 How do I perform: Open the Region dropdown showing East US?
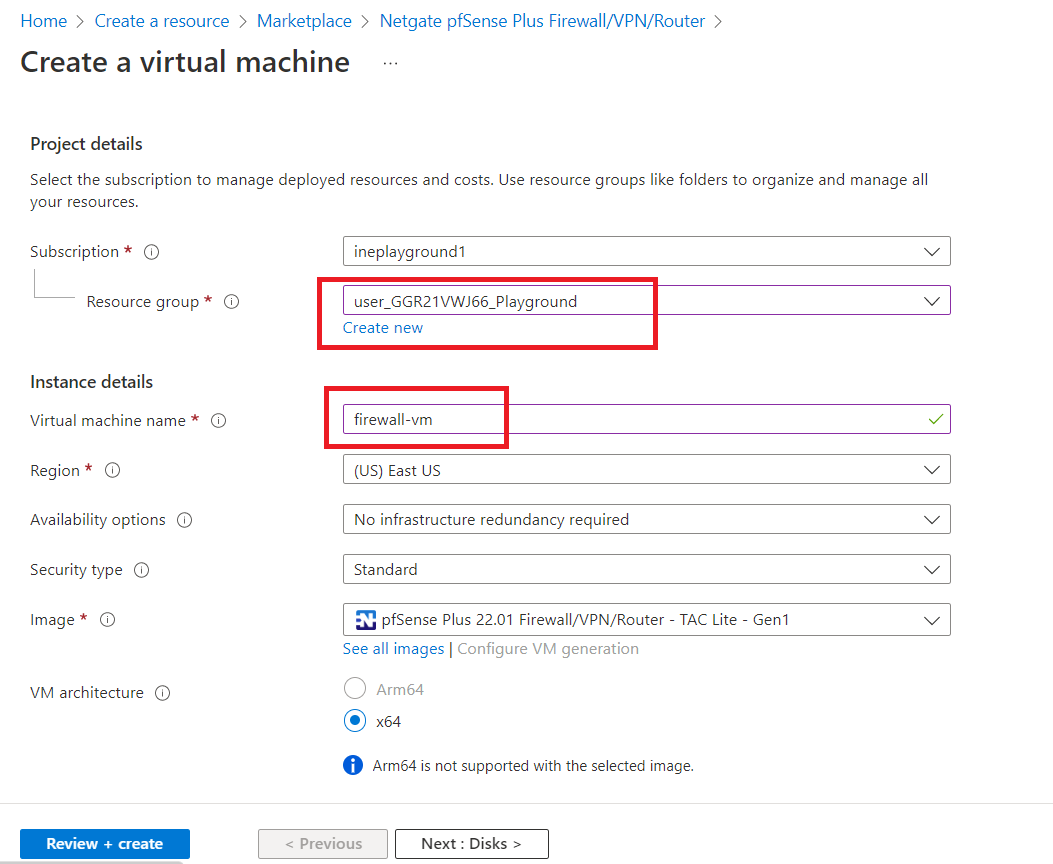click(646, 470)
